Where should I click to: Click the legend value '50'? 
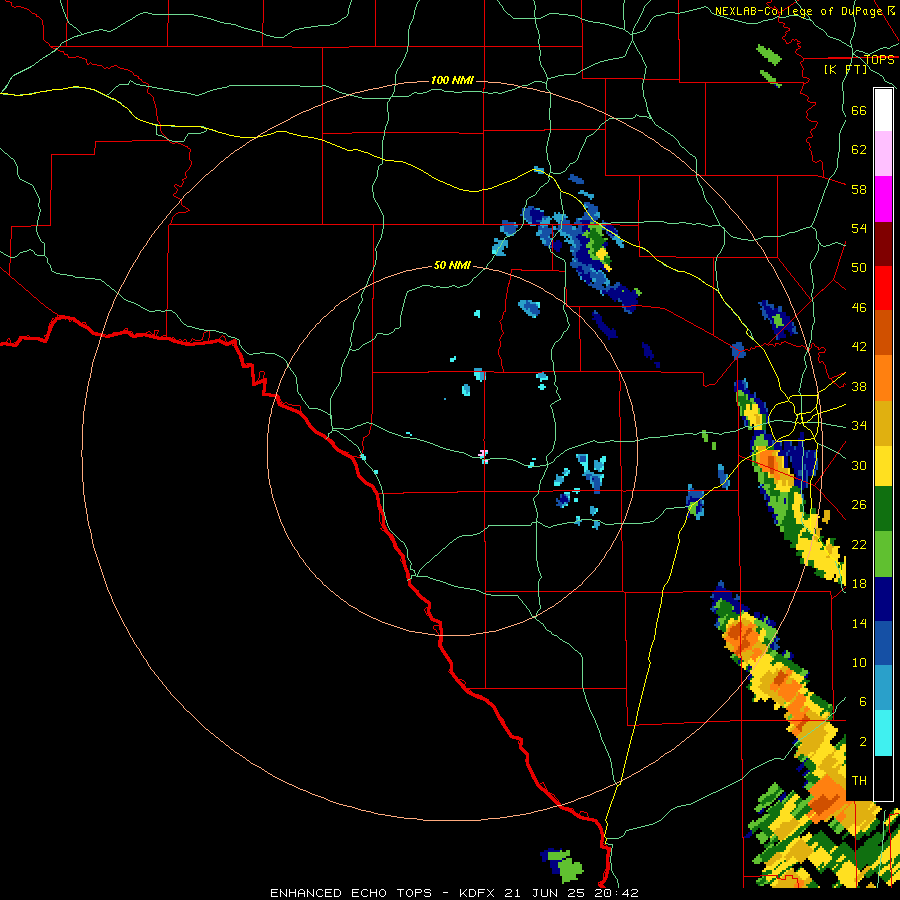point(859,268)
